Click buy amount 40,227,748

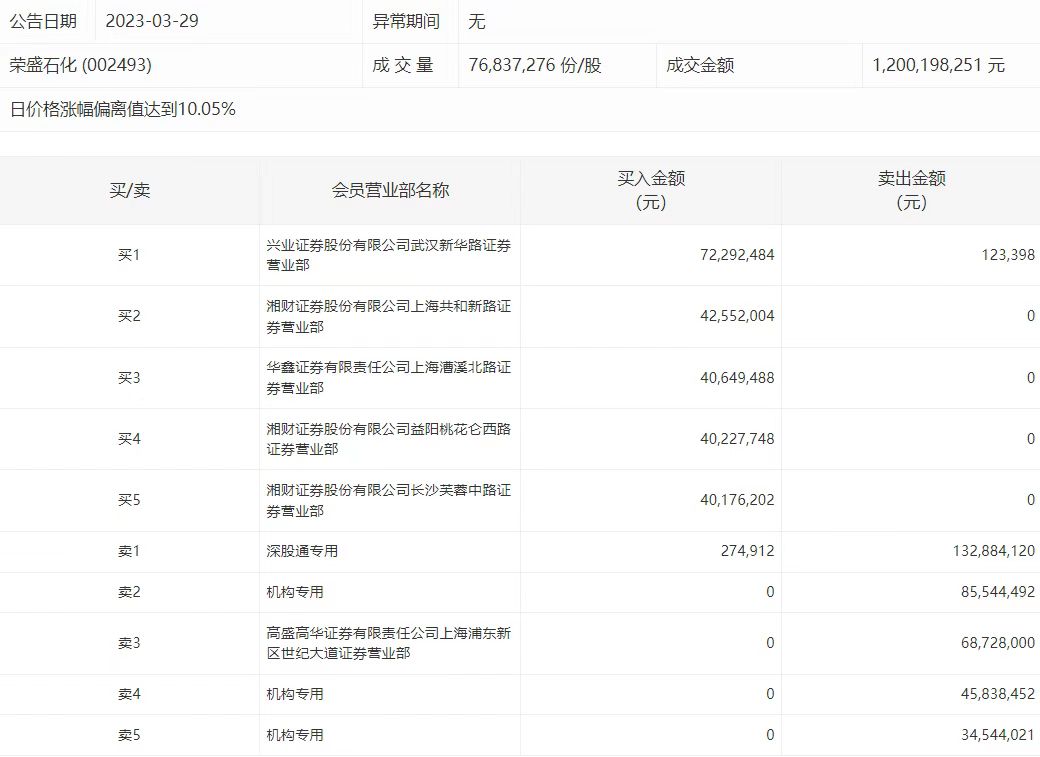pyautogui.click(x=737, y=439)
